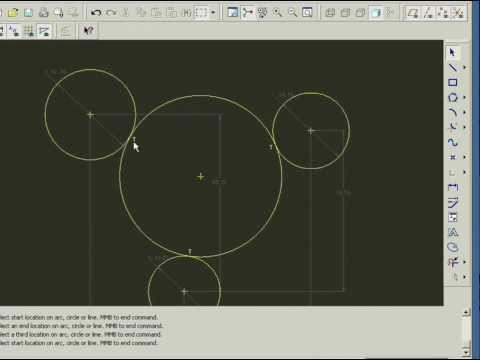The width and height of the screenshot is (480, 360).
Task: Click the message area scroll down arrow
Action: tap(466, 352)
